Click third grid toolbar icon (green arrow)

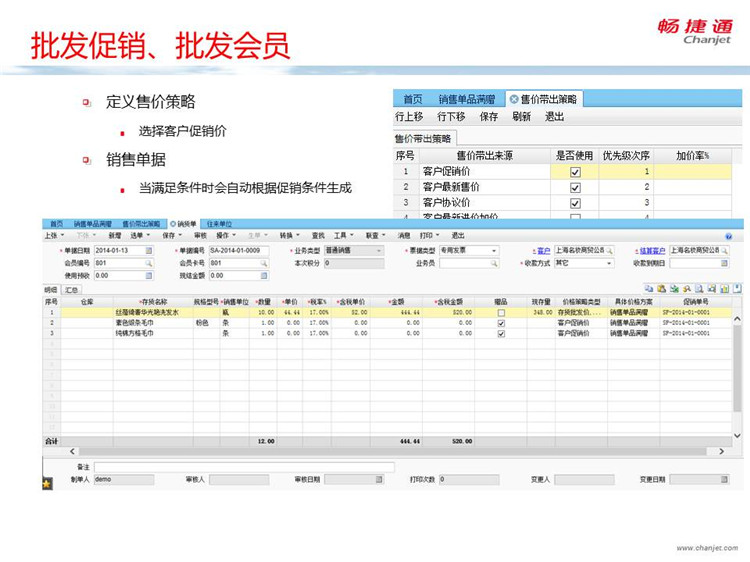[x=674, y=288]
